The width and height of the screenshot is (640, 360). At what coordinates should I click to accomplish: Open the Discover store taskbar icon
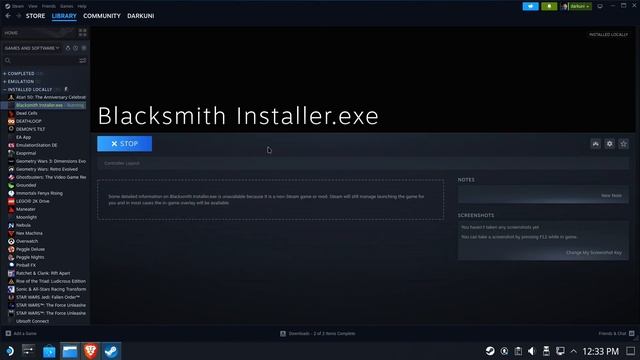[49, 351]
